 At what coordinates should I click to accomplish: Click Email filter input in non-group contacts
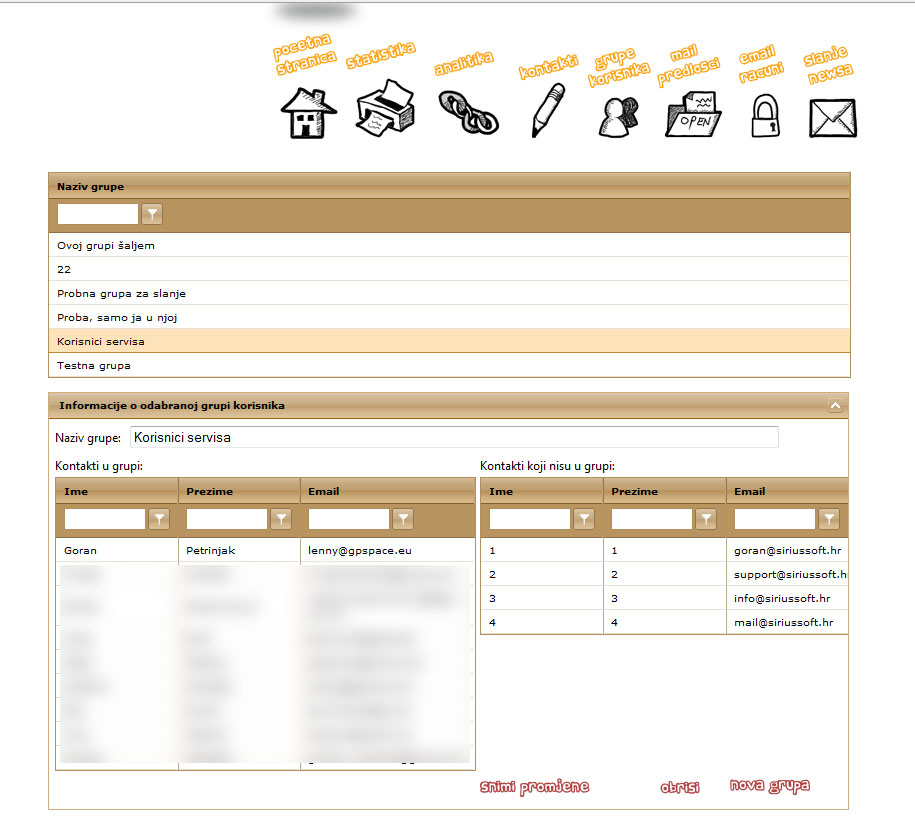[775, 519]
